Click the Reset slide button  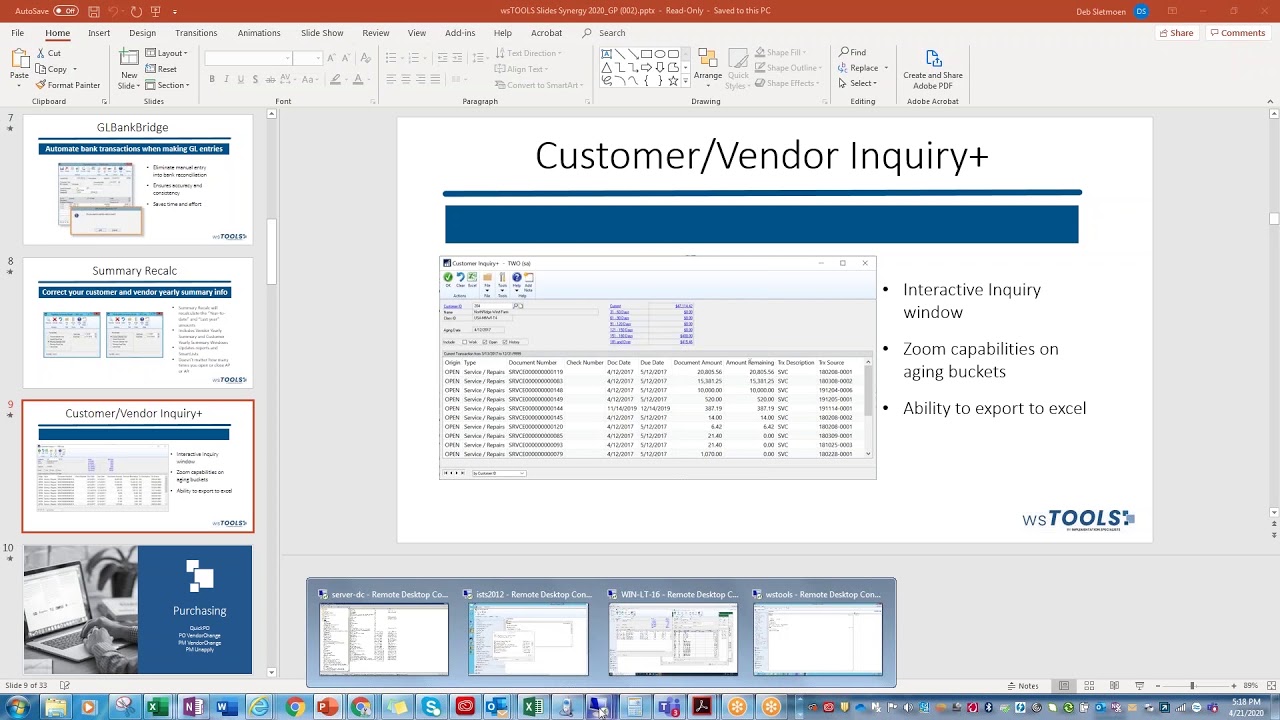coord(161,69)
